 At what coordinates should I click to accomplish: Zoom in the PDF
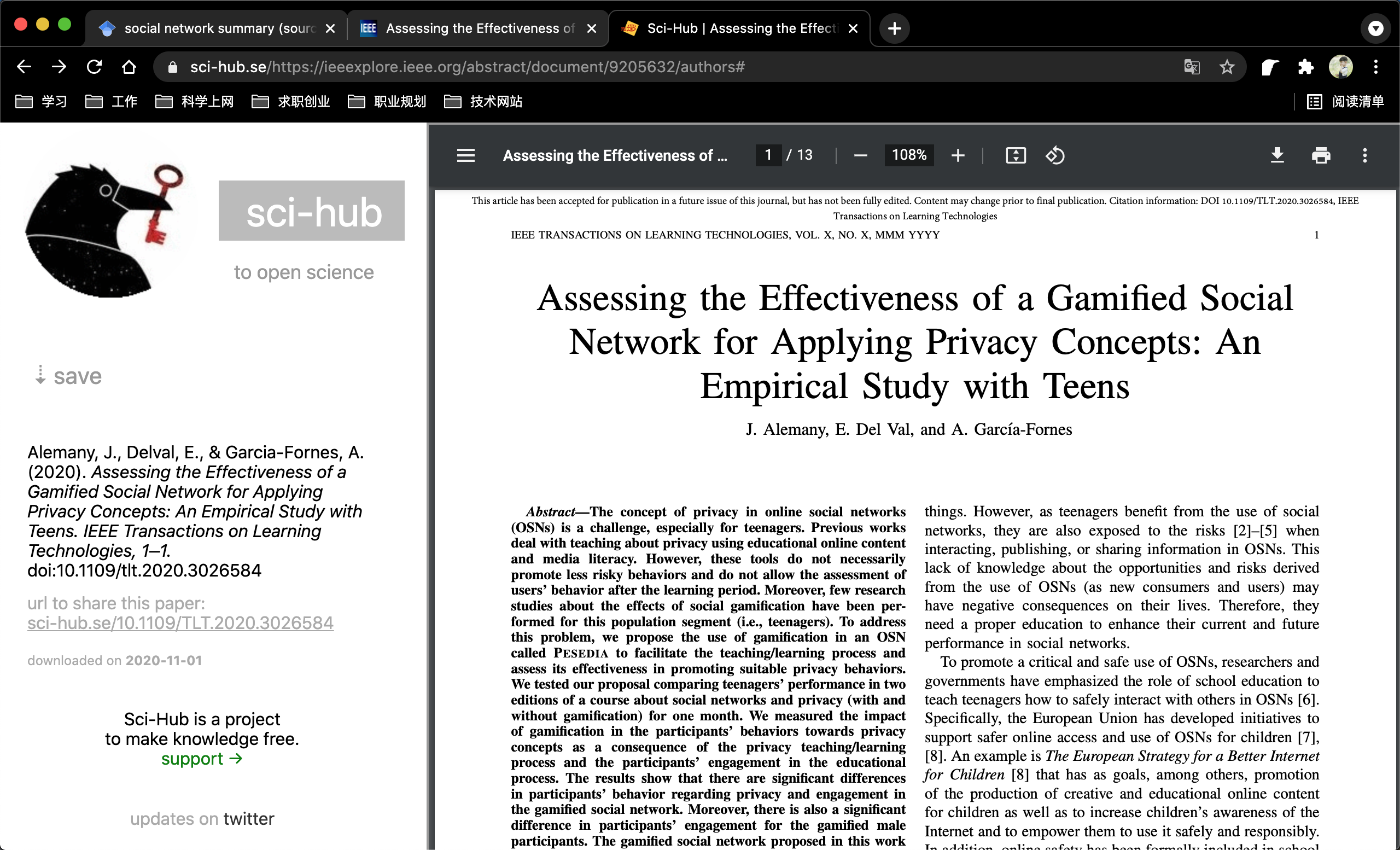pos(958,155)
